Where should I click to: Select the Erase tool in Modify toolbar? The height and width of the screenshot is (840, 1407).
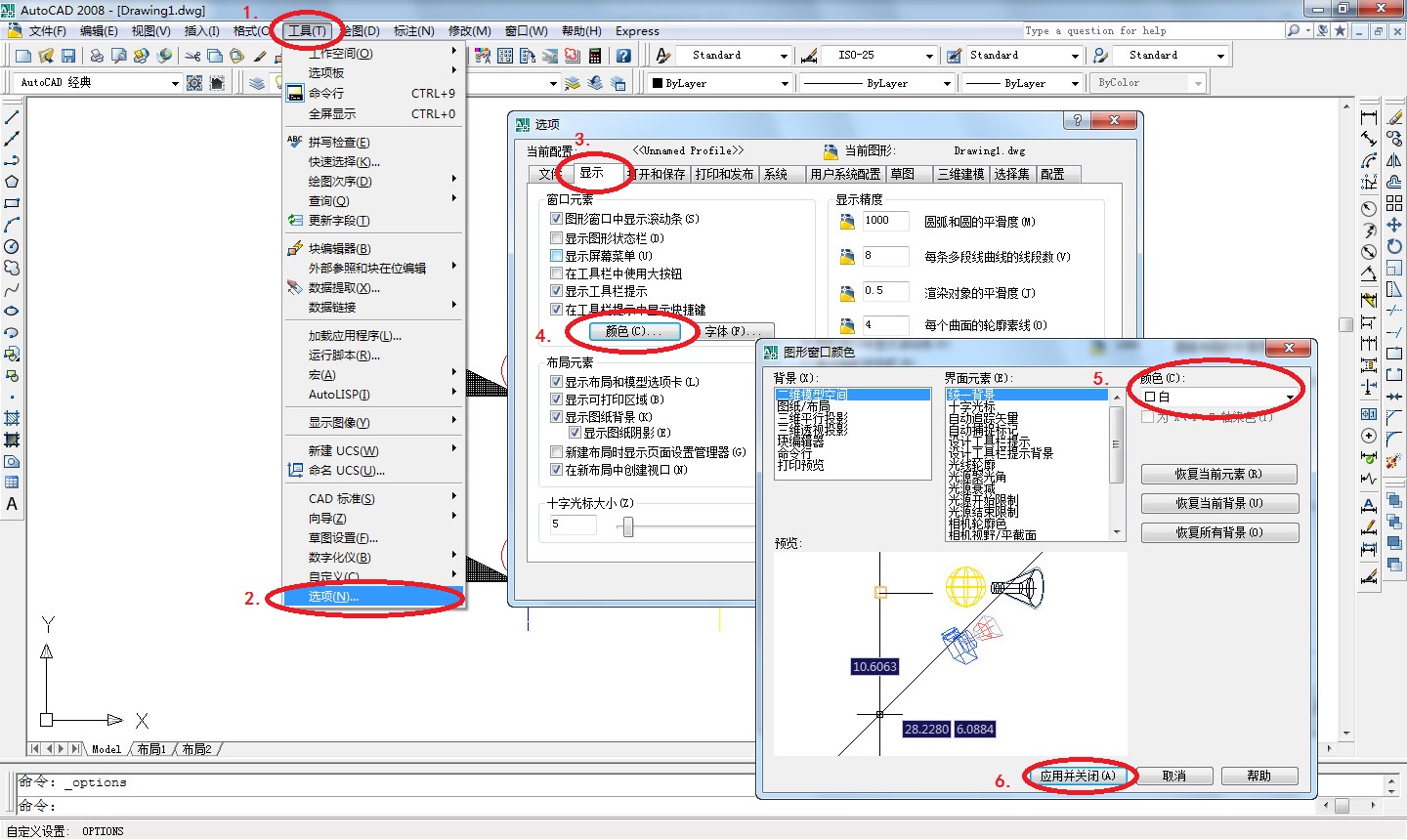(x=1394, y=117)
